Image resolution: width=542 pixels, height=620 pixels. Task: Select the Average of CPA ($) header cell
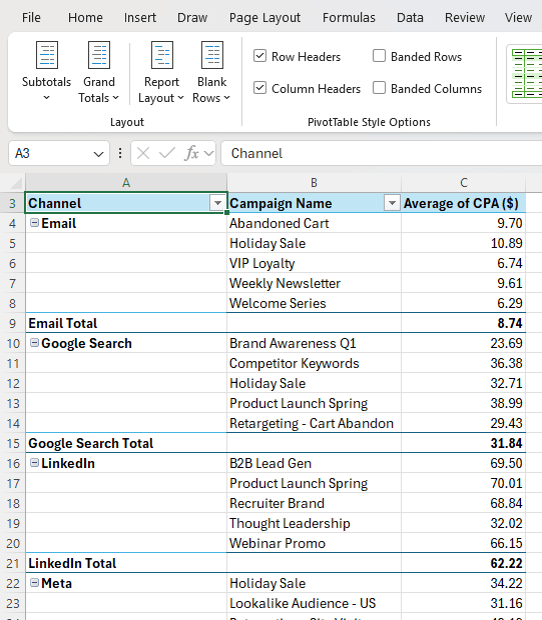pos(463,203)
